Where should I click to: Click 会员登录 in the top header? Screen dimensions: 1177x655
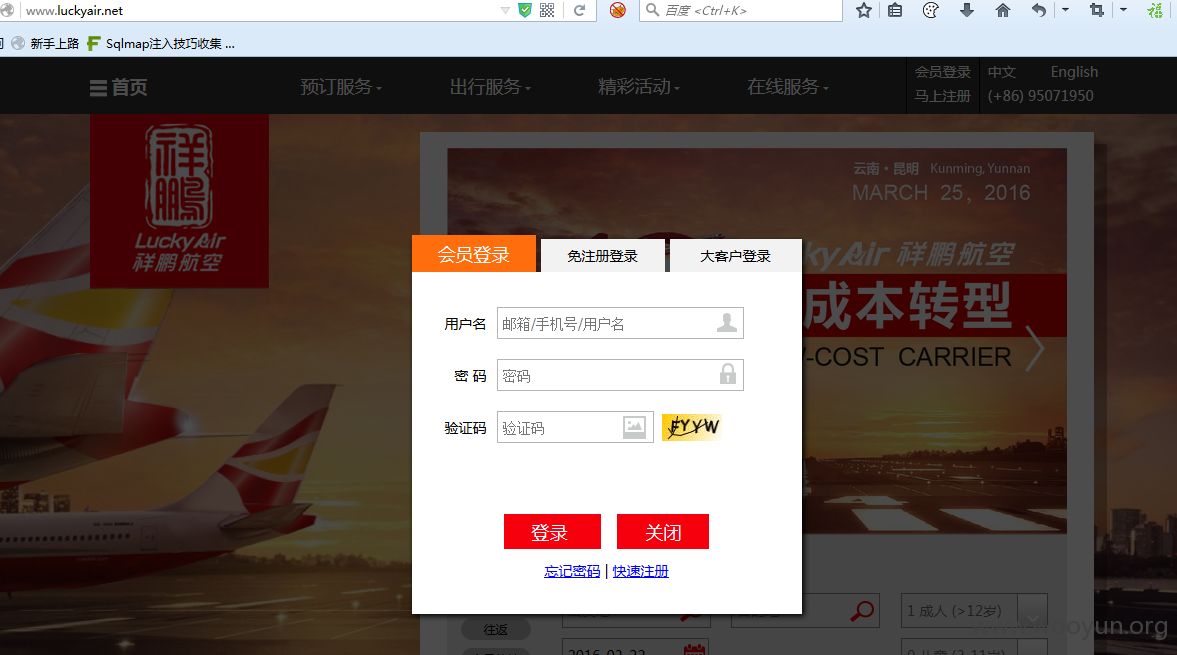pos(942,72)
